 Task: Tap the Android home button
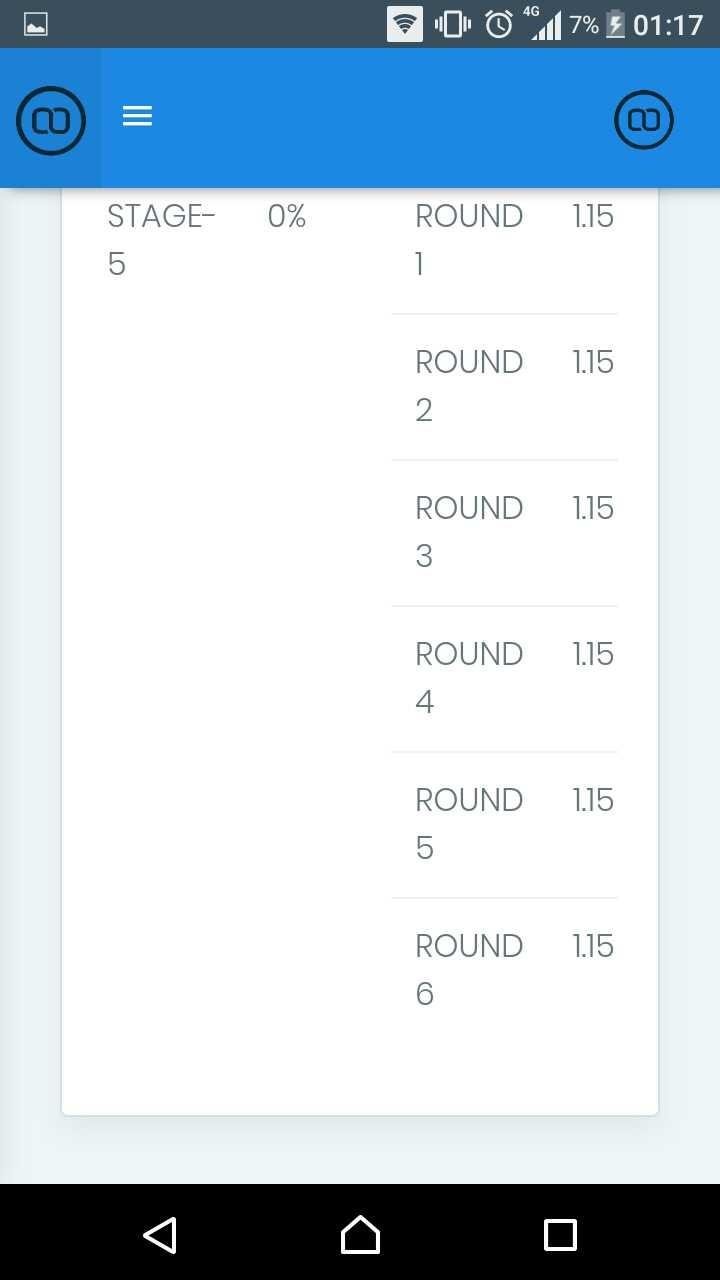pos(360,1235)
